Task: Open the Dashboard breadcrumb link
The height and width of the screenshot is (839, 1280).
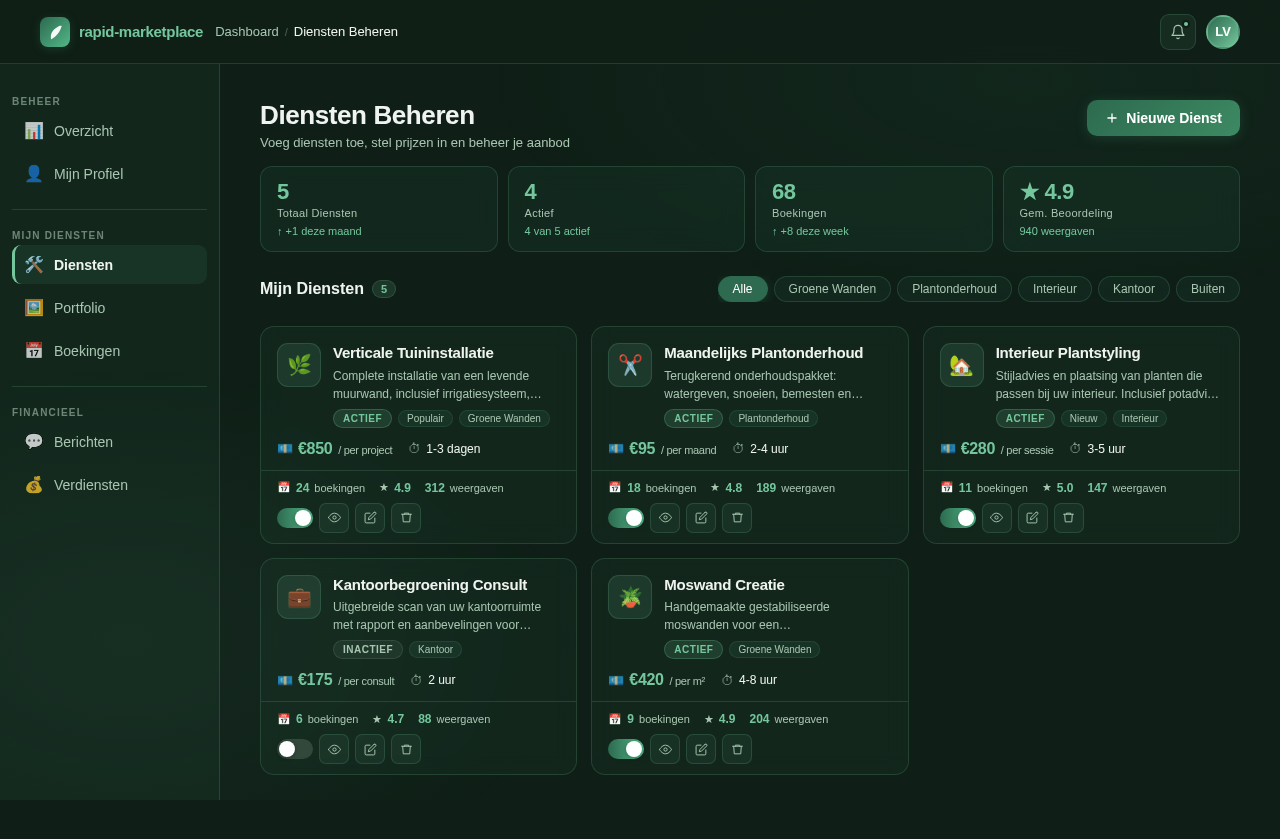Action: coord(246,31)
